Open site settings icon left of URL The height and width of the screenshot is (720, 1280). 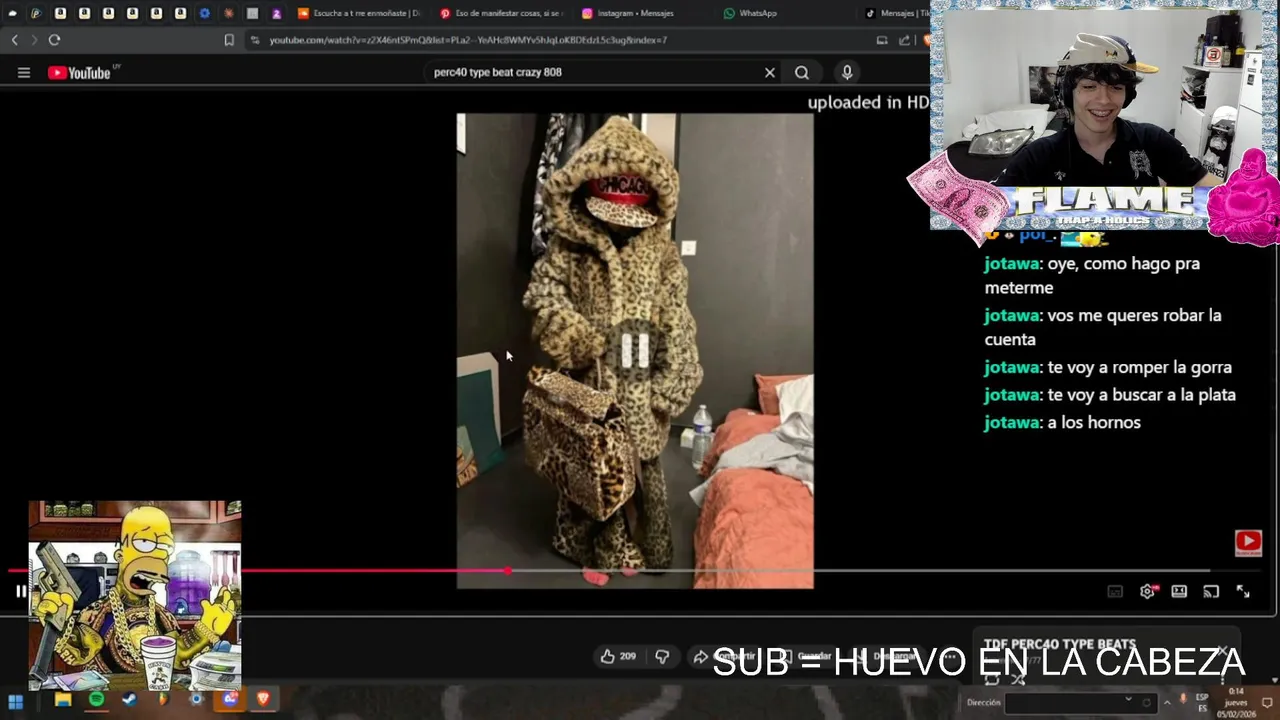(x=255, y=40)
